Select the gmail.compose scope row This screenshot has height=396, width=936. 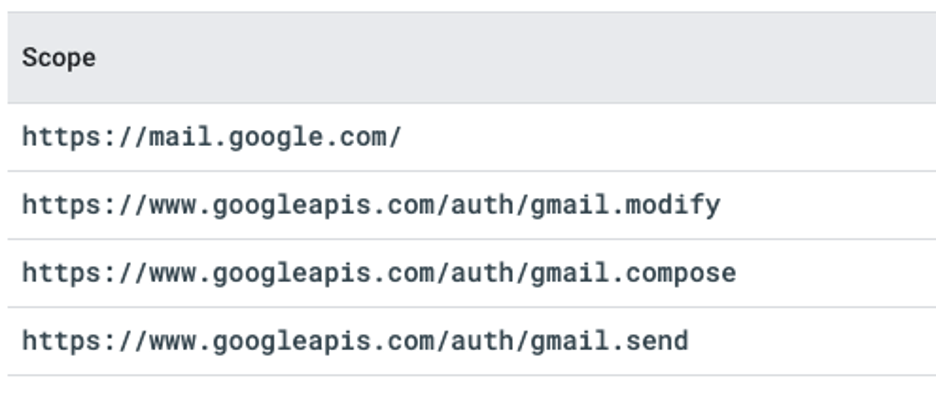tap(472, 274)
